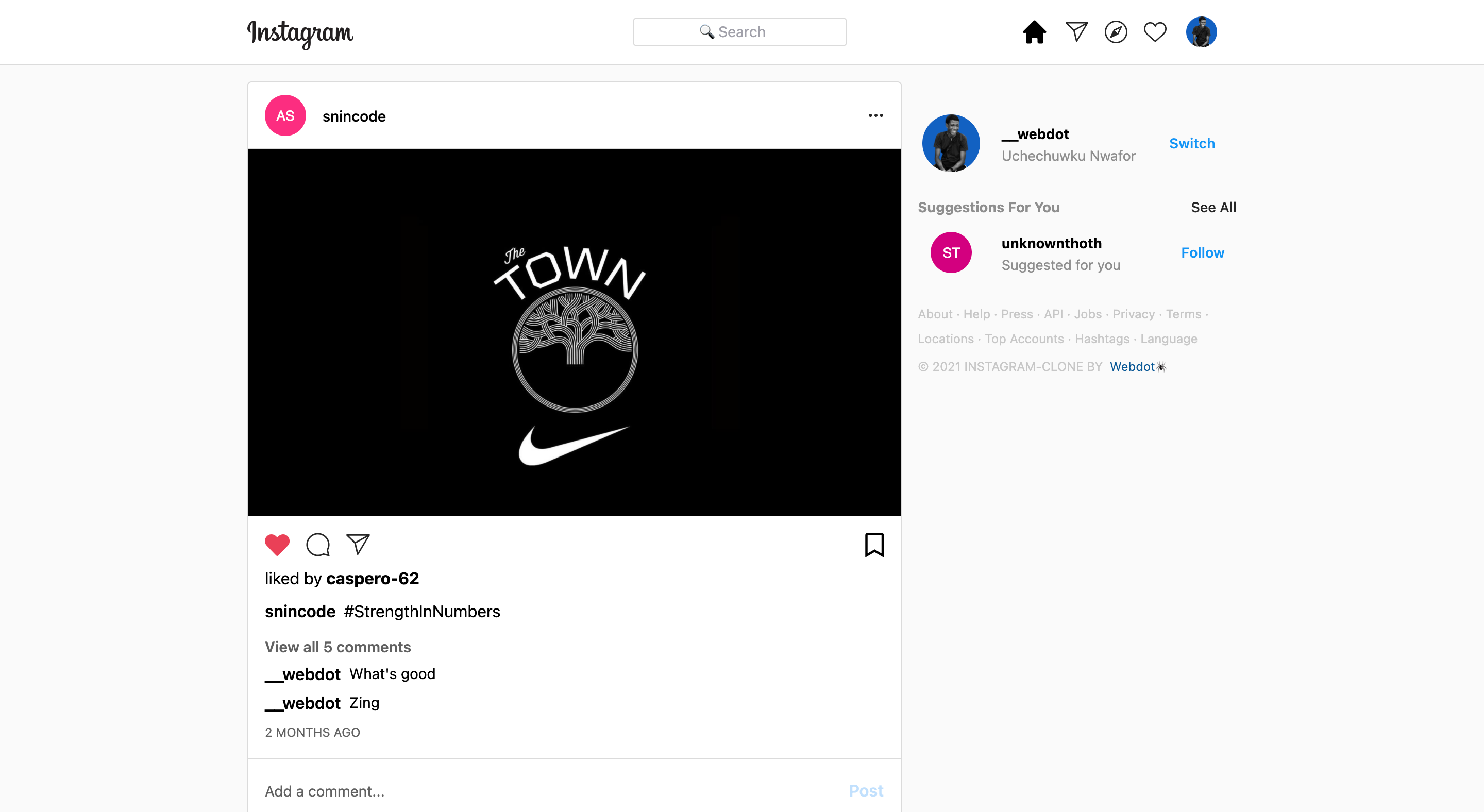Screen dimensions: 1484x812
Task: Expand View all 5 comments
Action: (x=338, y=647)
